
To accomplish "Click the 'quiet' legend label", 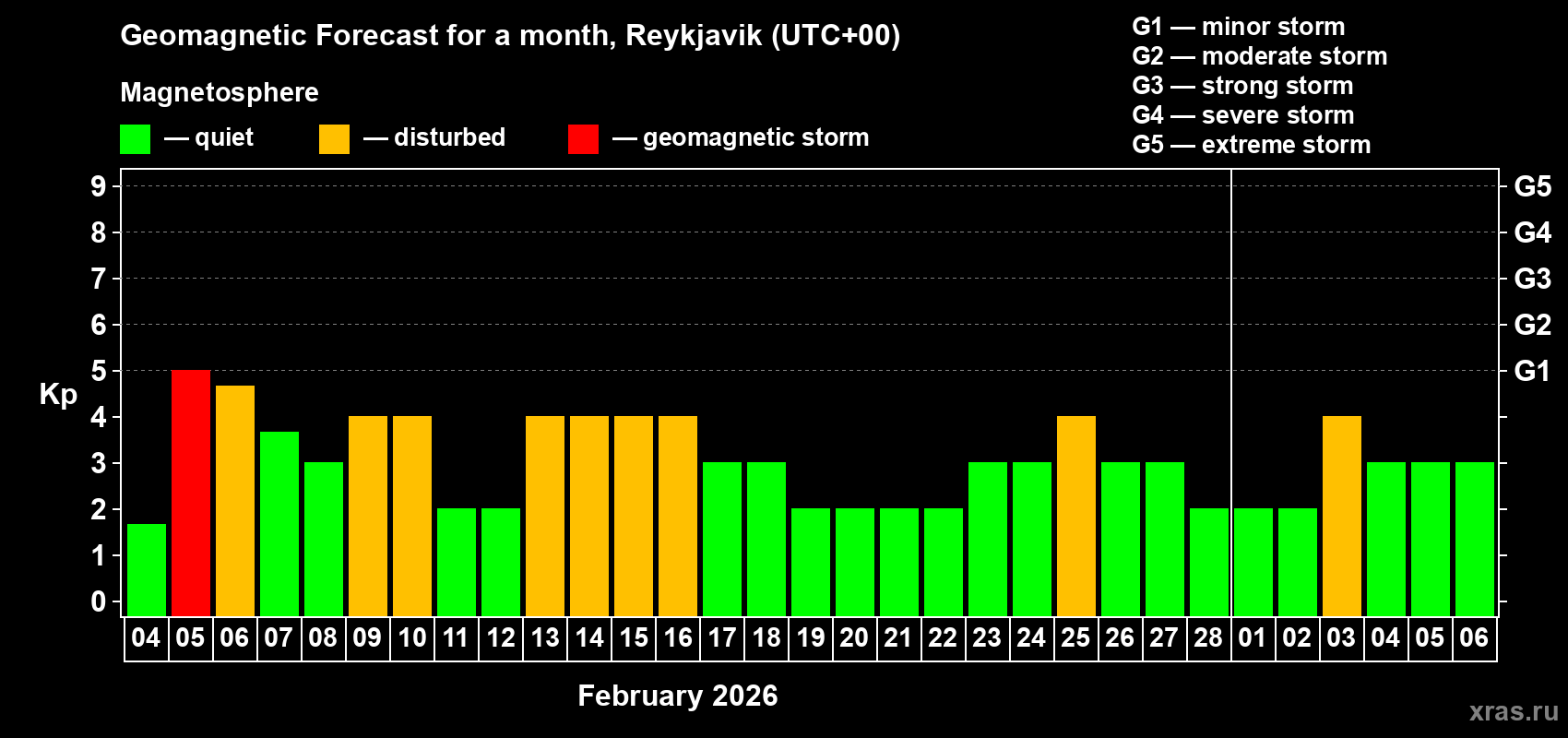I will tap(224, 137).
